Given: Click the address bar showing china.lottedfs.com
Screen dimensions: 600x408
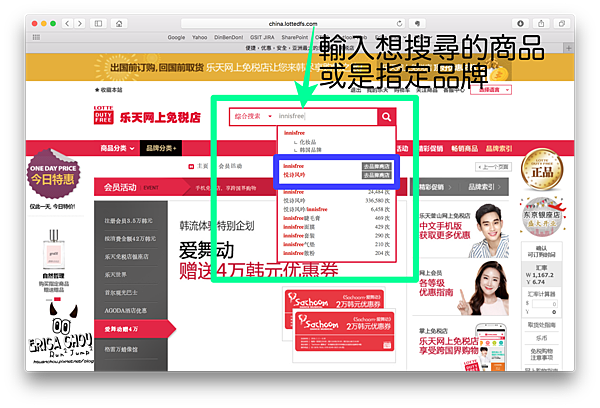Looking at the screenshot, I should pos(293,23).
